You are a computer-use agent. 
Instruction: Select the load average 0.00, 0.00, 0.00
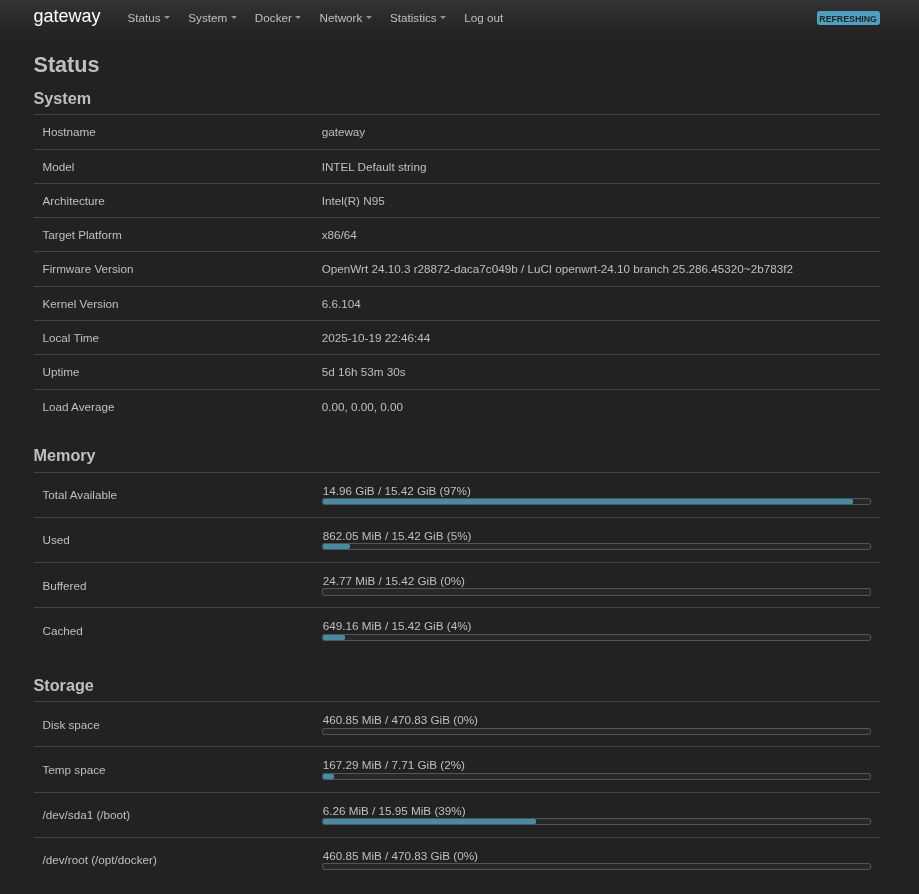(362, 407)
